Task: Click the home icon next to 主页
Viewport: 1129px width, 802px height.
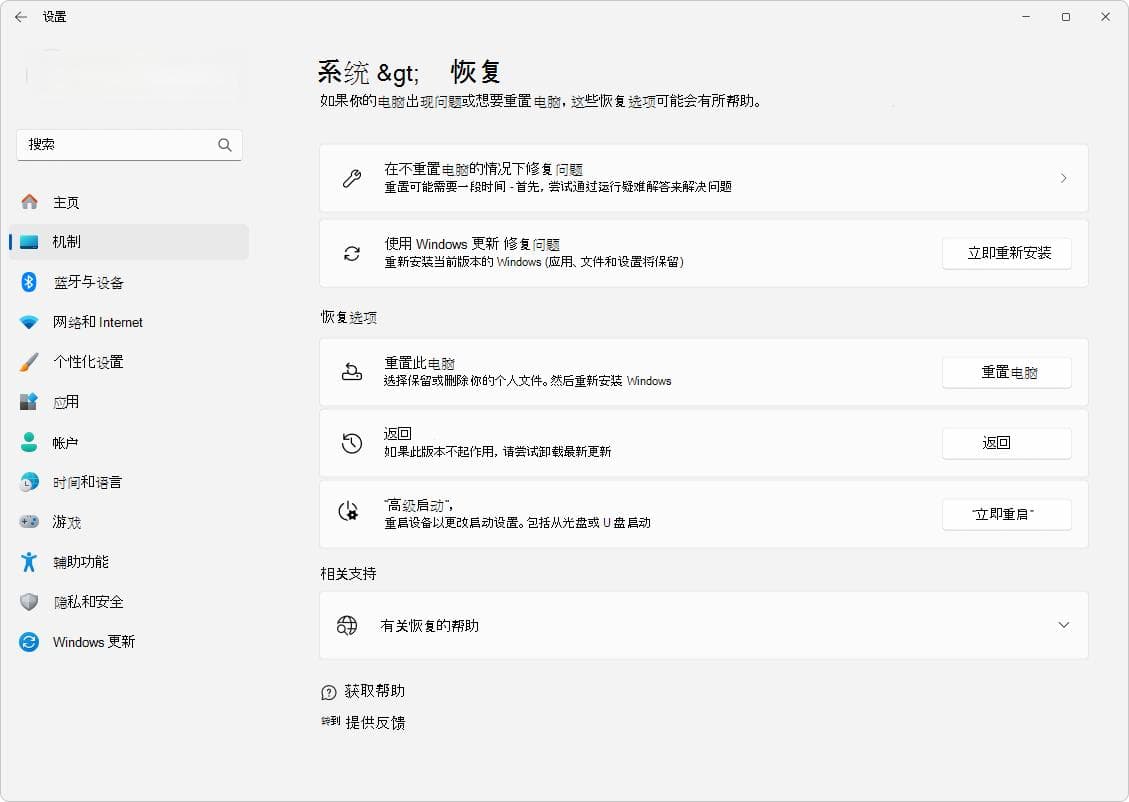Action: click(30, 202)
